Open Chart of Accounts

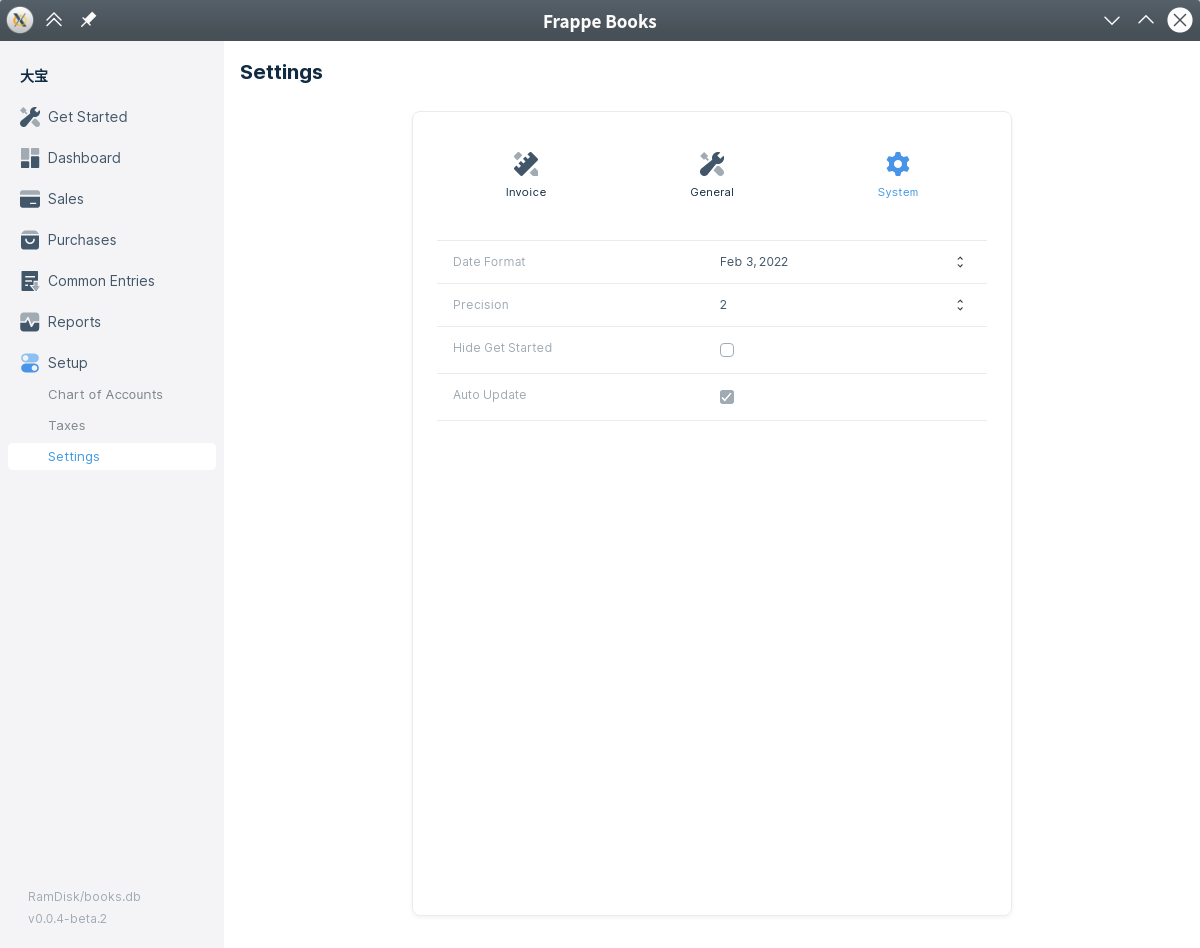click(105, 395)
